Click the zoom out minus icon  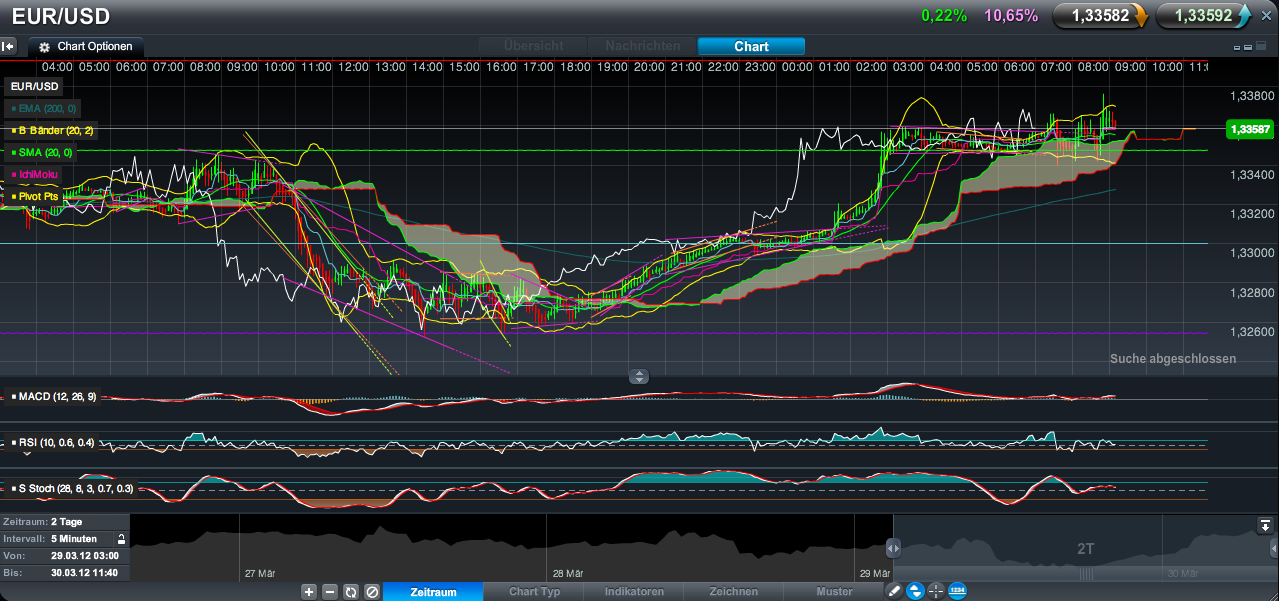click(329, 591)
